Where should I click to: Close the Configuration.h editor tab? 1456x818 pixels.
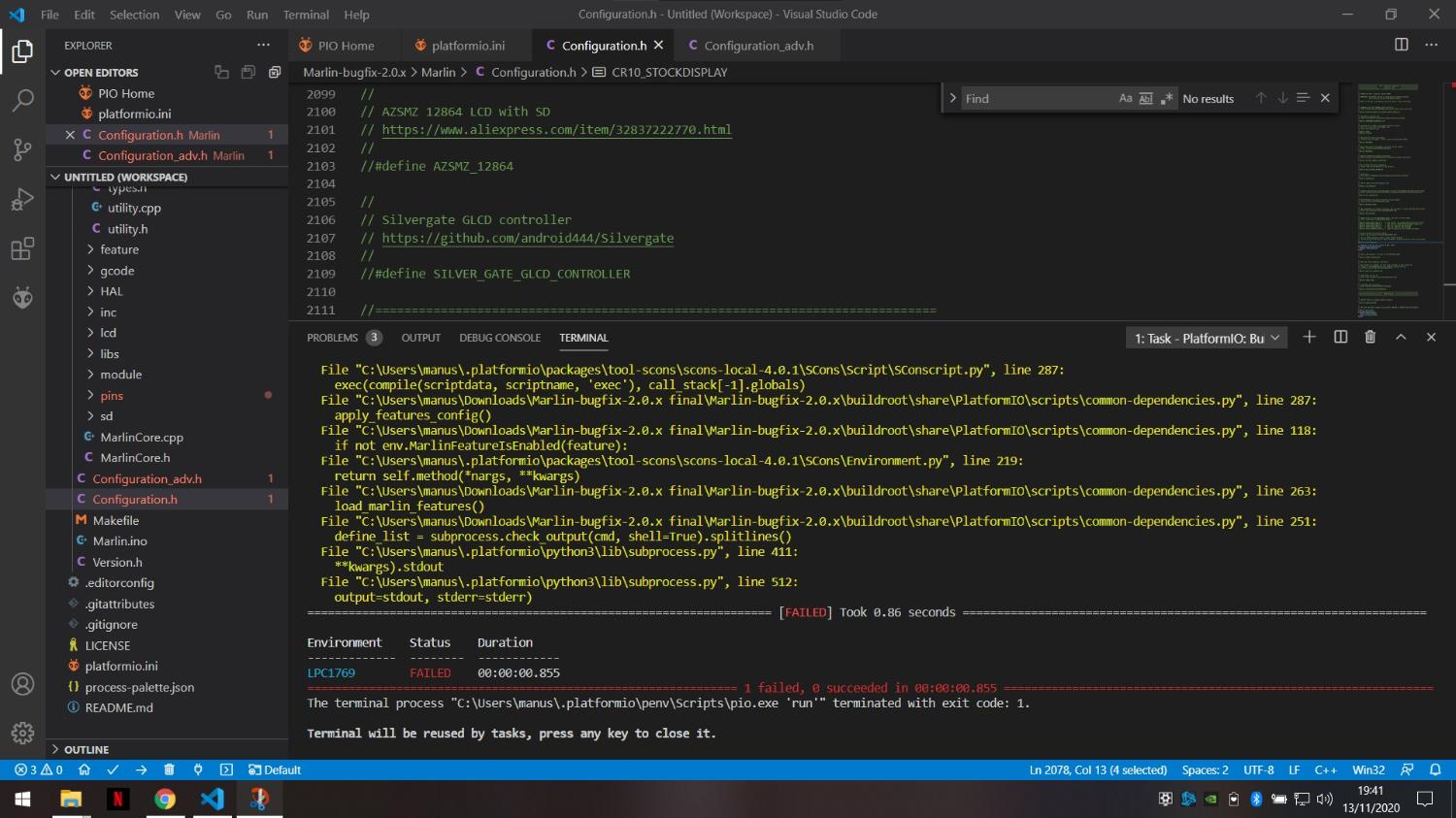(x=658, y=45)
